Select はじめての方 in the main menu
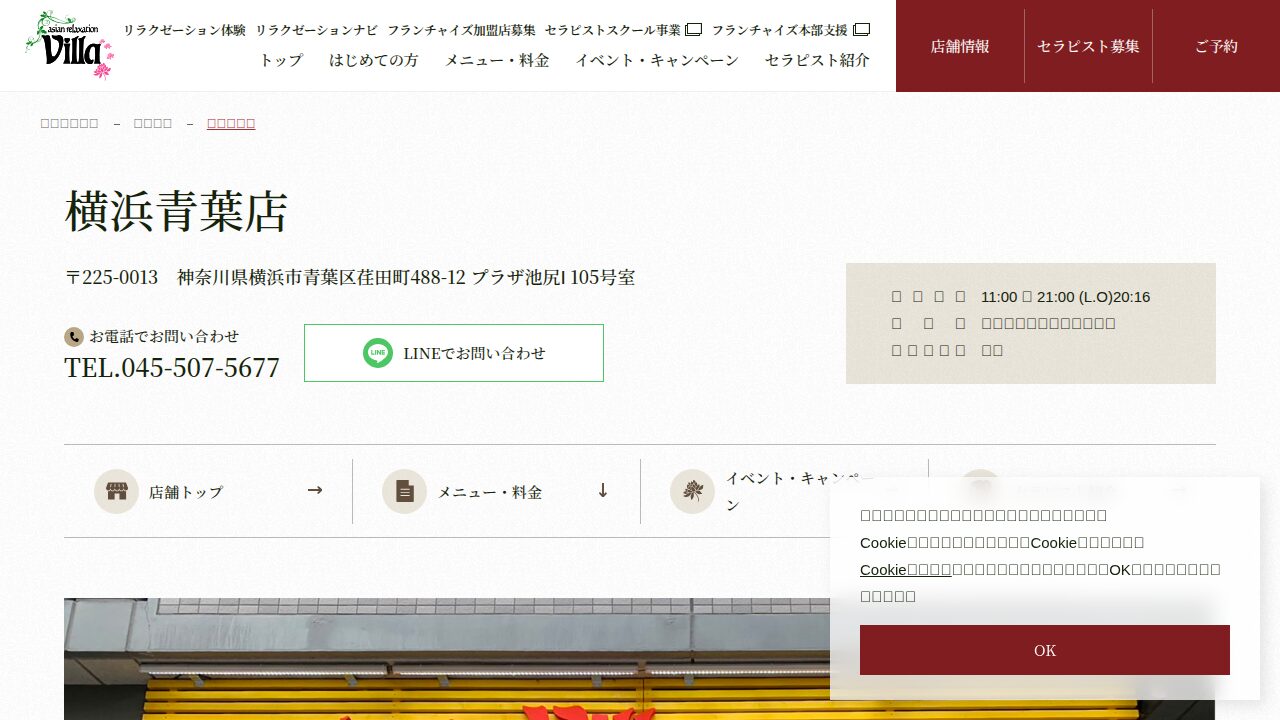Screen dimensions: 1280x720 [x=374, y=60]
